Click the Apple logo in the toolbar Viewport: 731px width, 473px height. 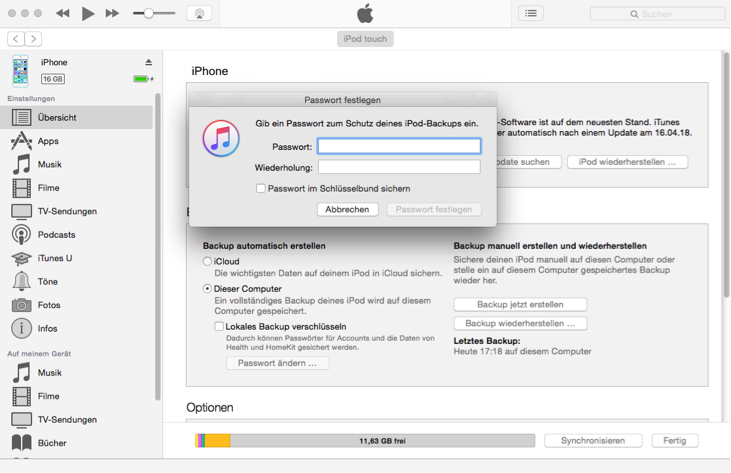[x=365, y=13]
